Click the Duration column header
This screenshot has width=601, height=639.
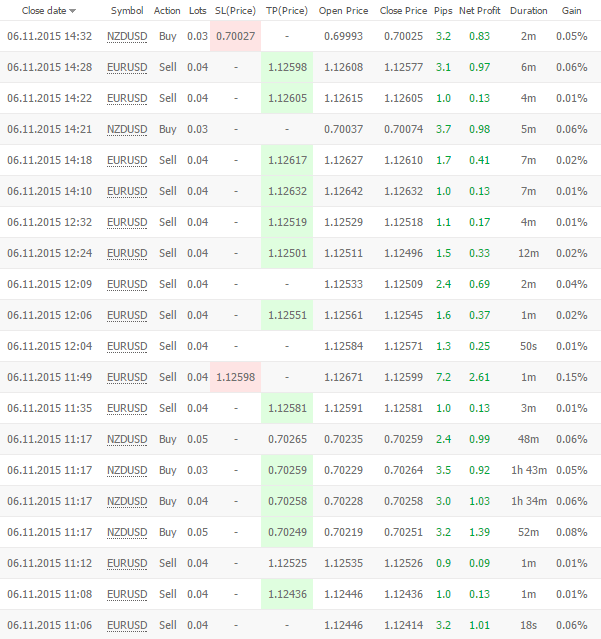coord(528,11)
